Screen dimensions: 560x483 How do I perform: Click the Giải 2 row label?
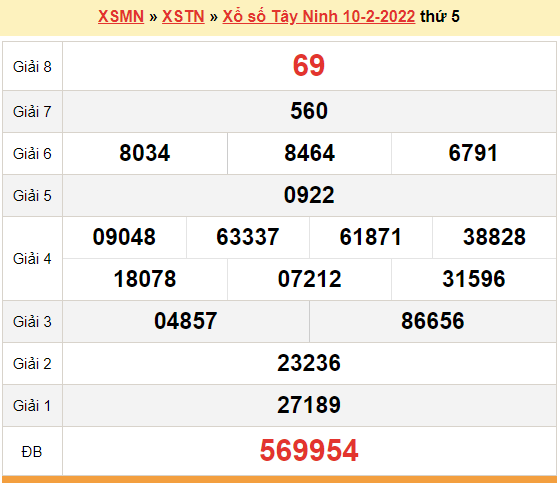(32, 364)
